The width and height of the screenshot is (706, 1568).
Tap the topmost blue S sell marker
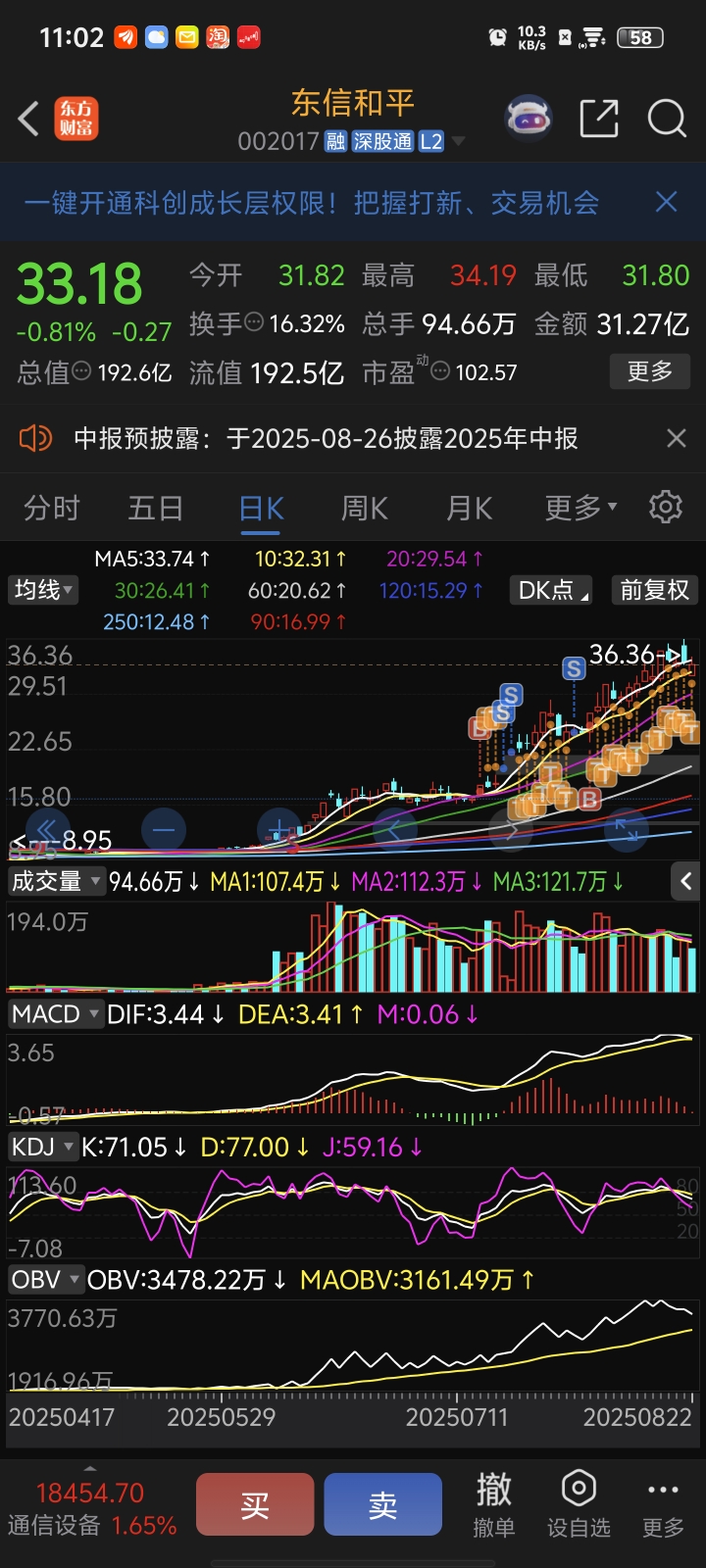point(574,668)
